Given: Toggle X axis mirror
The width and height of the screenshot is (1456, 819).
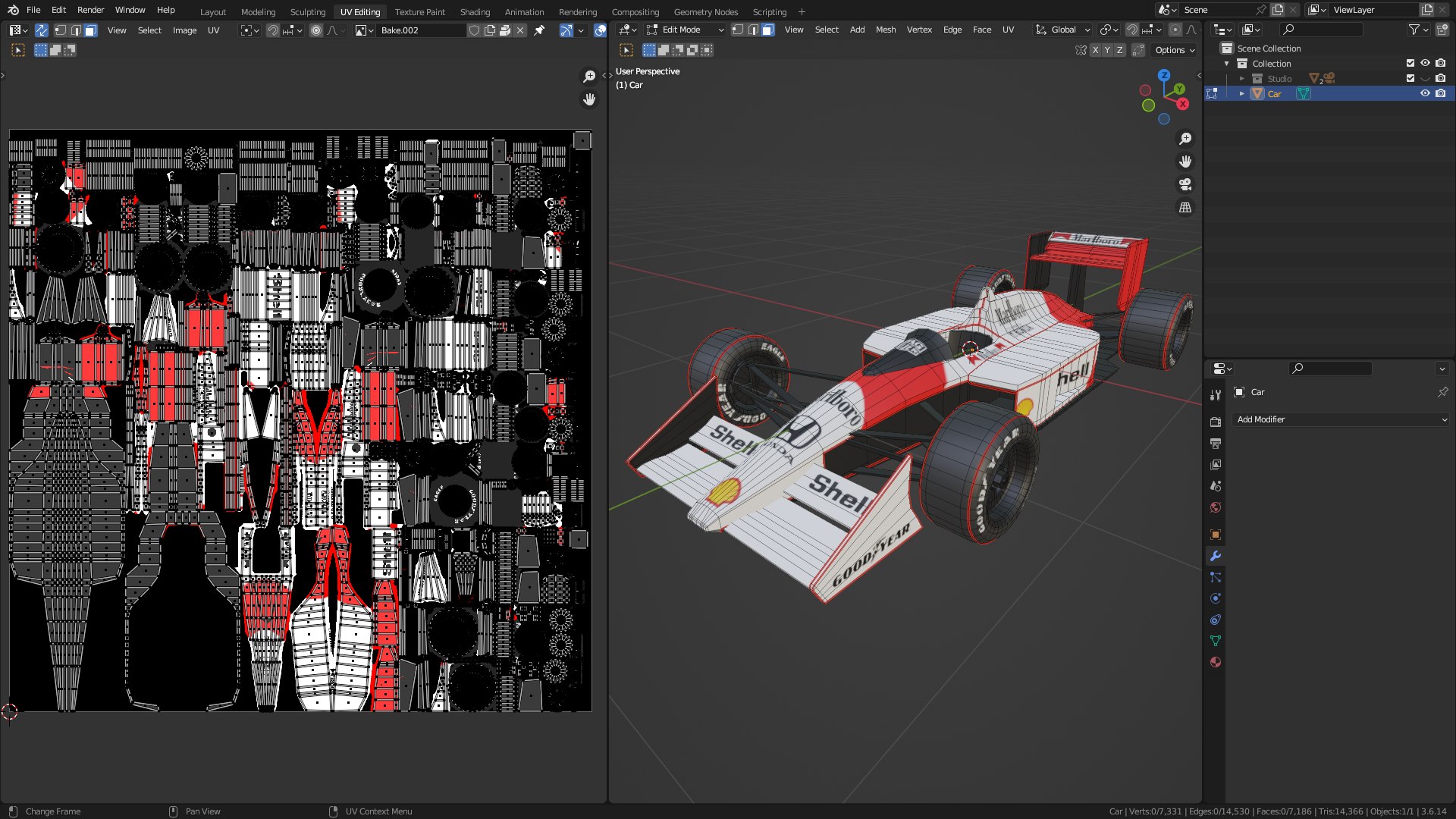Looking at the screenshot, I should pos(1095,50).
